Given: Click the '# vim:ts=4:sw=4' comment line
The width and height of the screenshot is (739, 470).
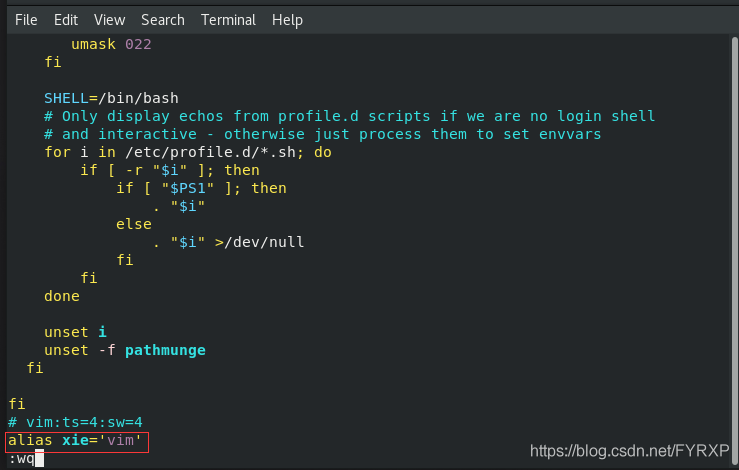Looking at the screenshot, I should click(x=75, y=422).
